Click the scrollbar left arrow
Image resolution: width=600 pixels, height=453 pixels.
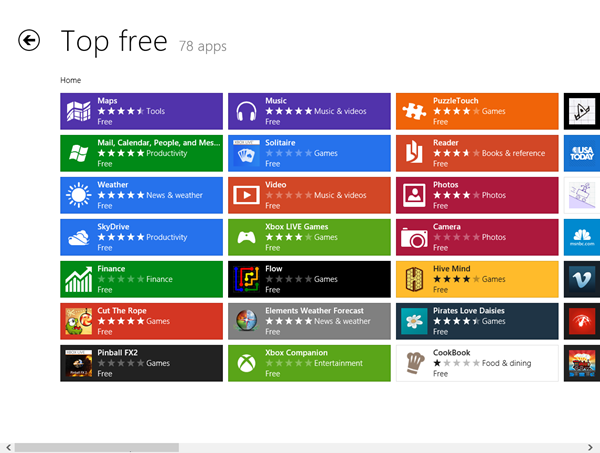pos(8,447)
